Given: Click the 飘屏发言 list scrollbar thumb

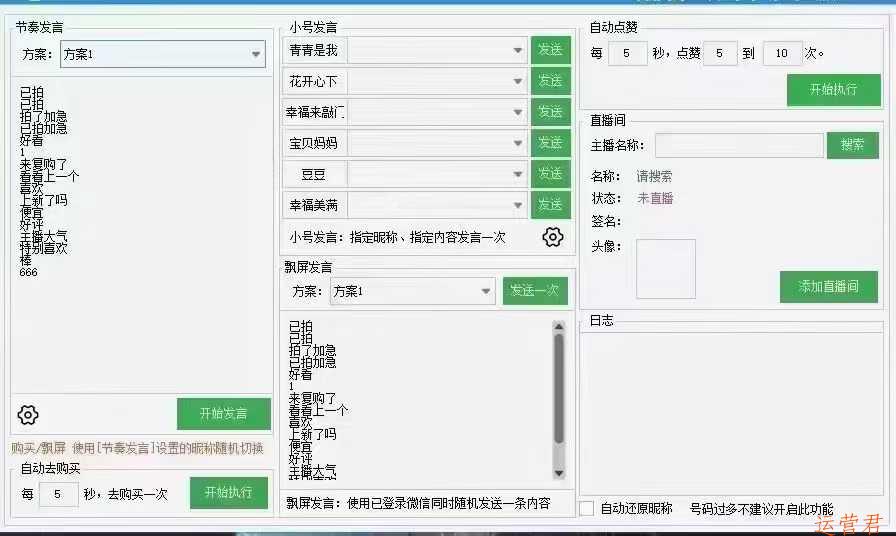Looking at the screenshot, I should pos(559,389).
